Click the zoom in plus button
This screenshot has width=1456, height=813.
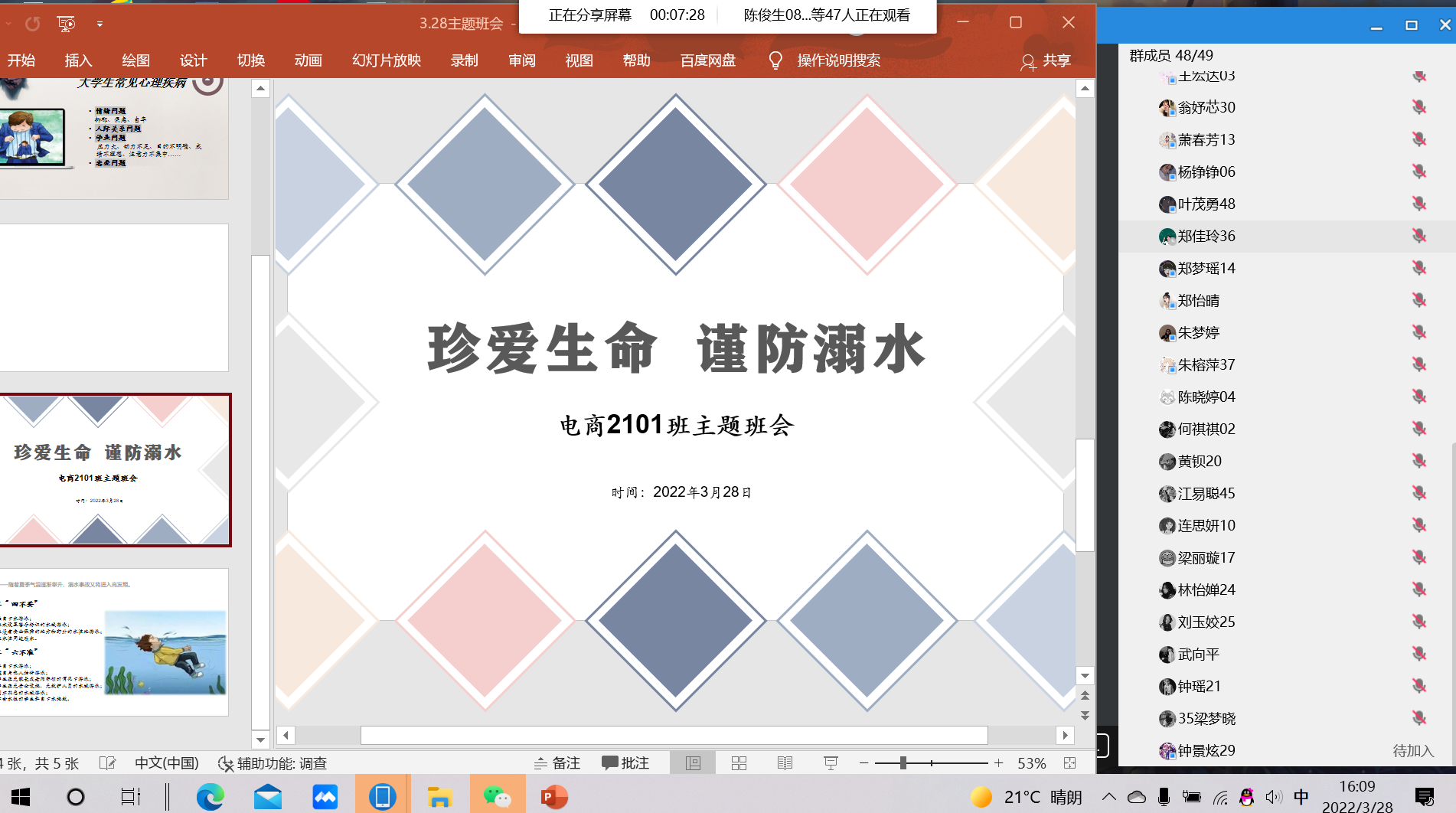coord(998,763)
